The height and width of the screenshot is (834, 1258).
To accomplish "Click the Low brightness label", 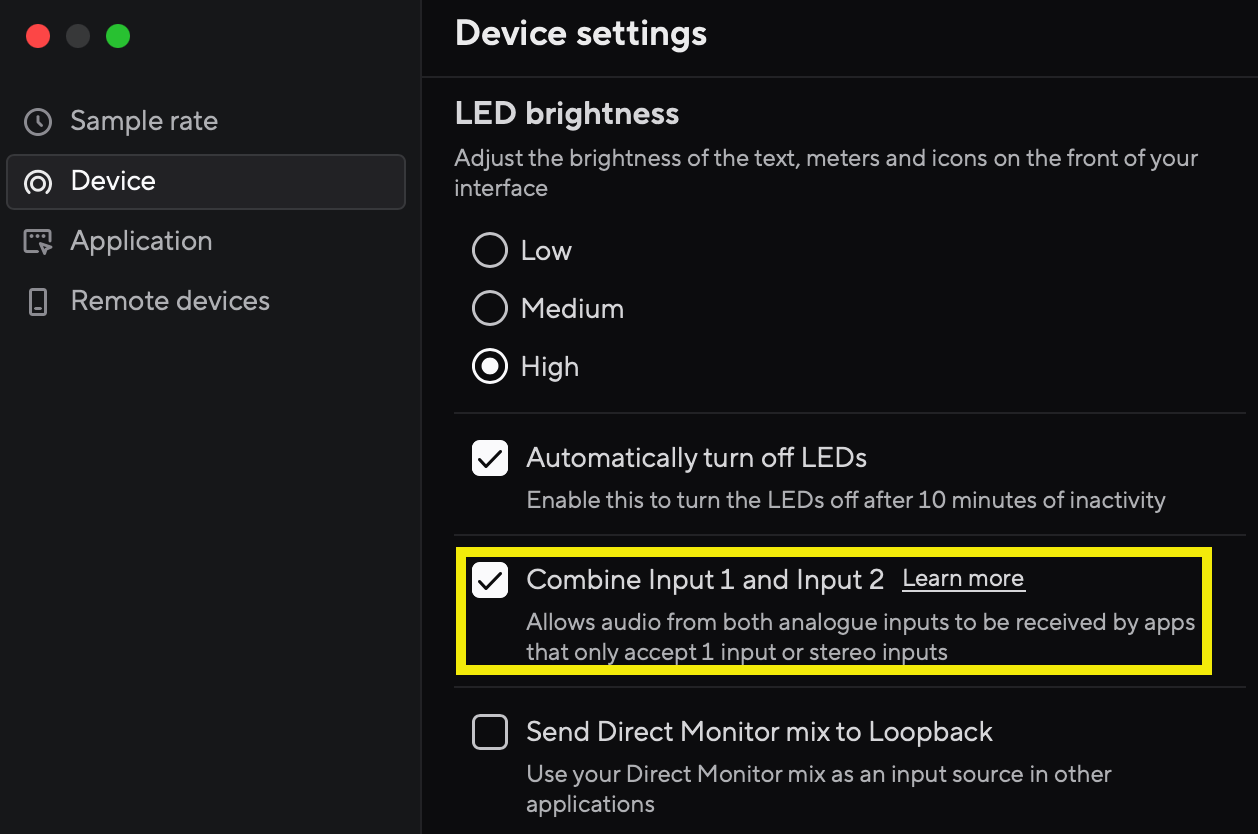I will point(546,250).
